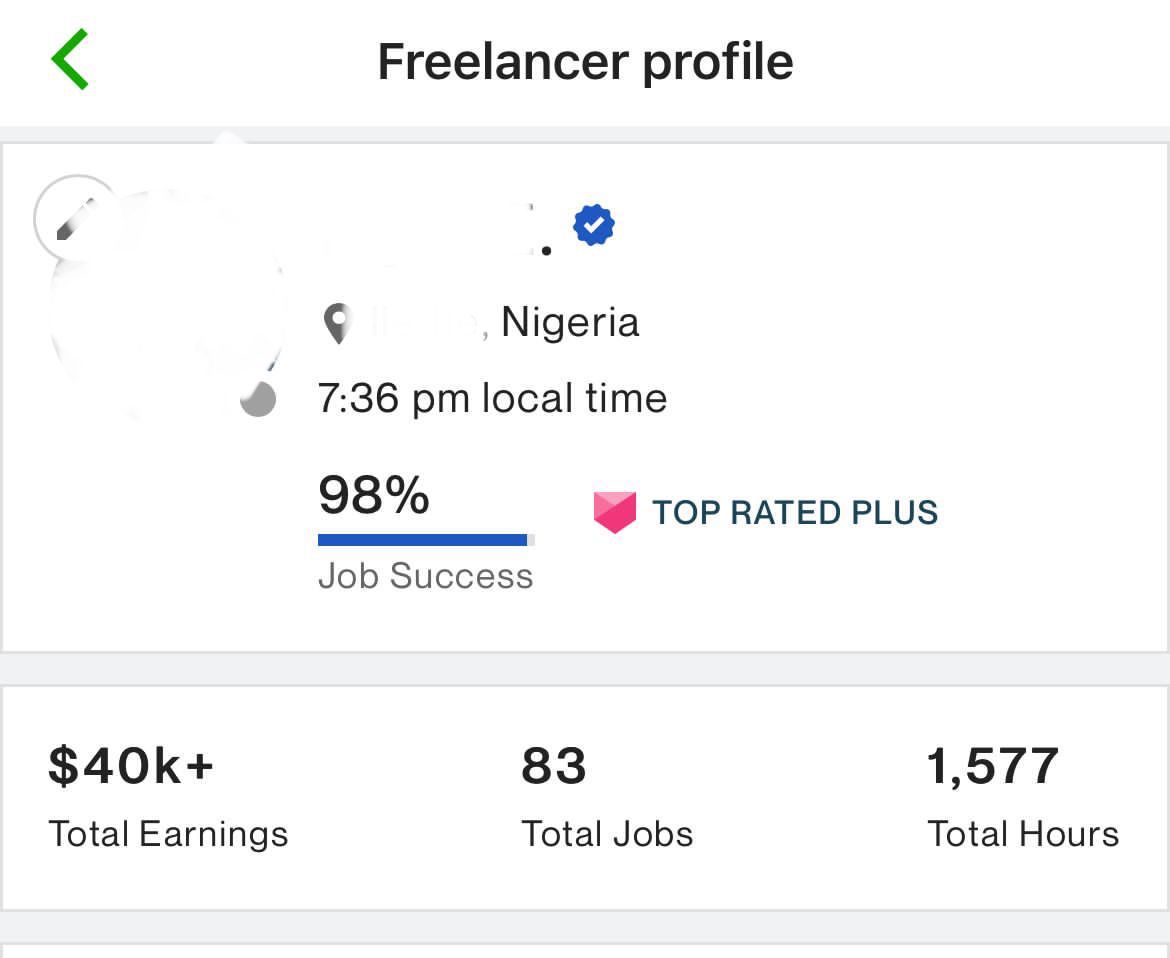Click the location pin icon
The height and width of the screenshot is (958, 1170).
click(x=338, y=324)
